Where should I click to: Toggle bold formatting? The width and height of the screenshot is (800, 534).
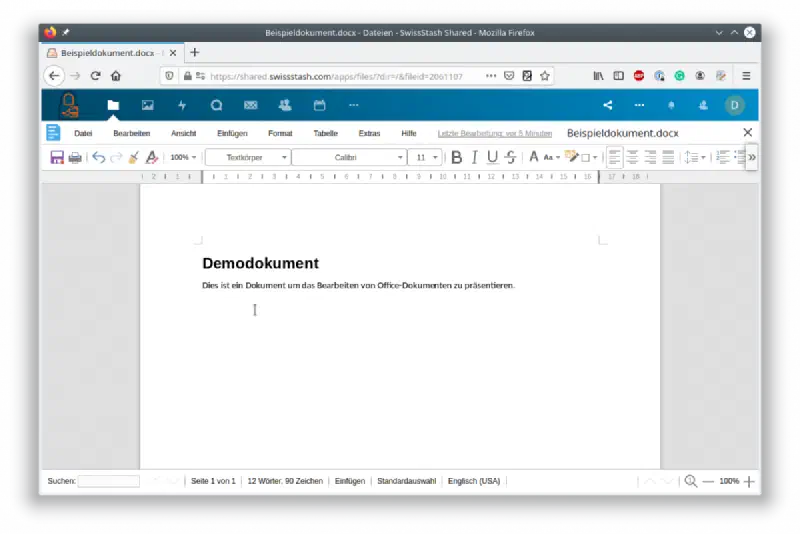(x=457, y=157)
